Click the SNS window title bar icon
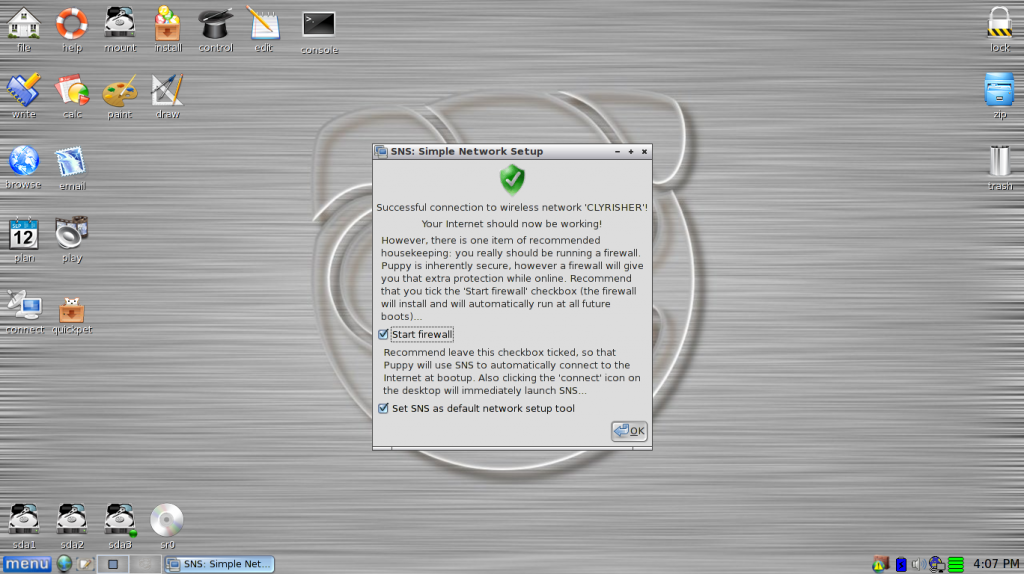Viewport: 1024px width, 574px height. tap(381, 151)
